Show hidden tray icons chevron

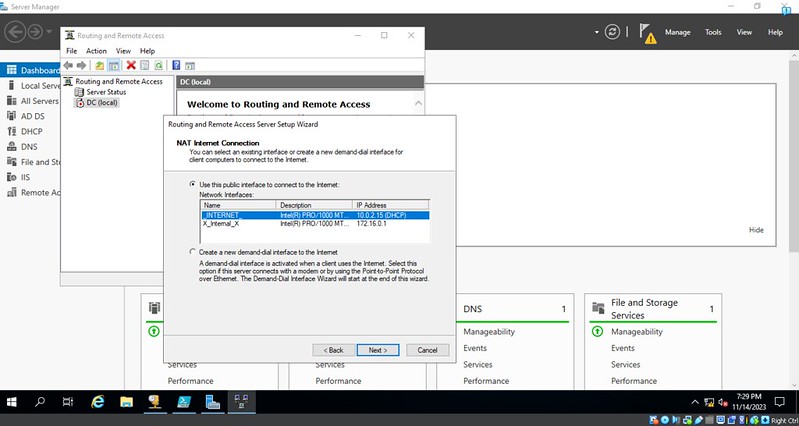coord(695,402)
